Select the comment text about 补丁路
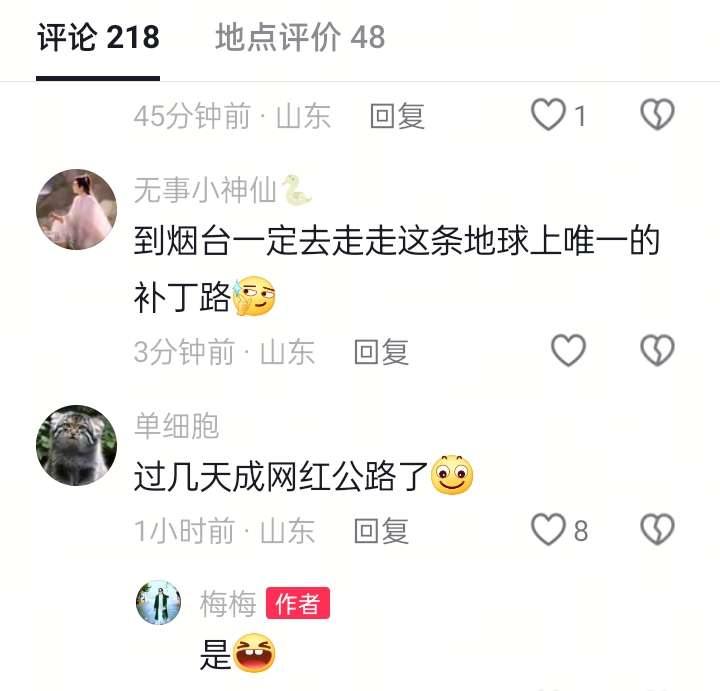 click(396, 269)
